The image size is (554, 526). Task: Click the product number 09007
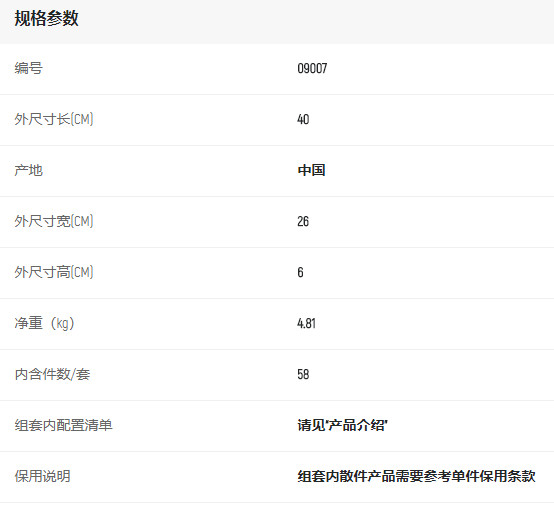(x=312, y=68)
